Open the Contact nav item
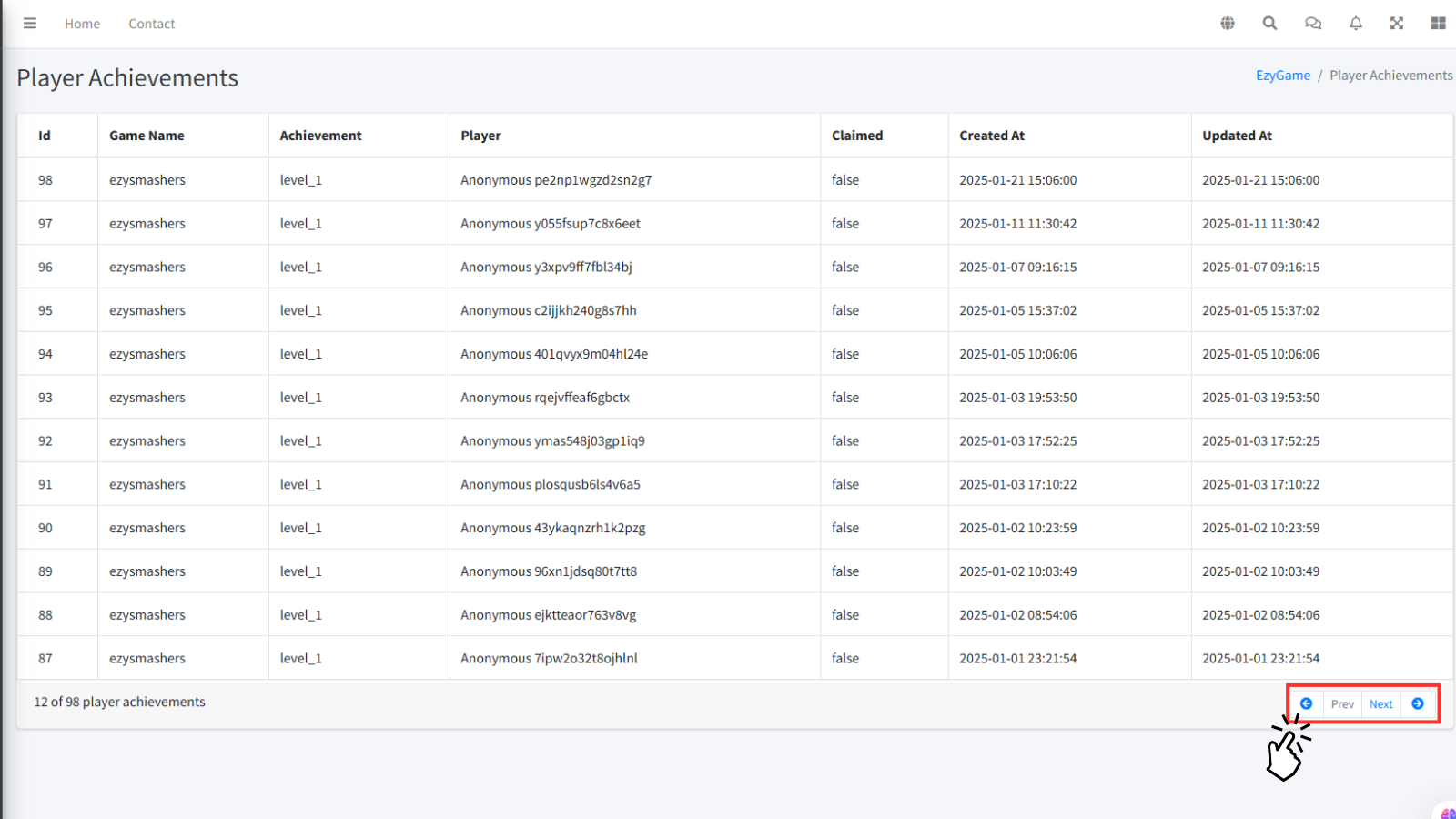The width and height of the screenshot is (1456, 819). (x=151, y=24)
